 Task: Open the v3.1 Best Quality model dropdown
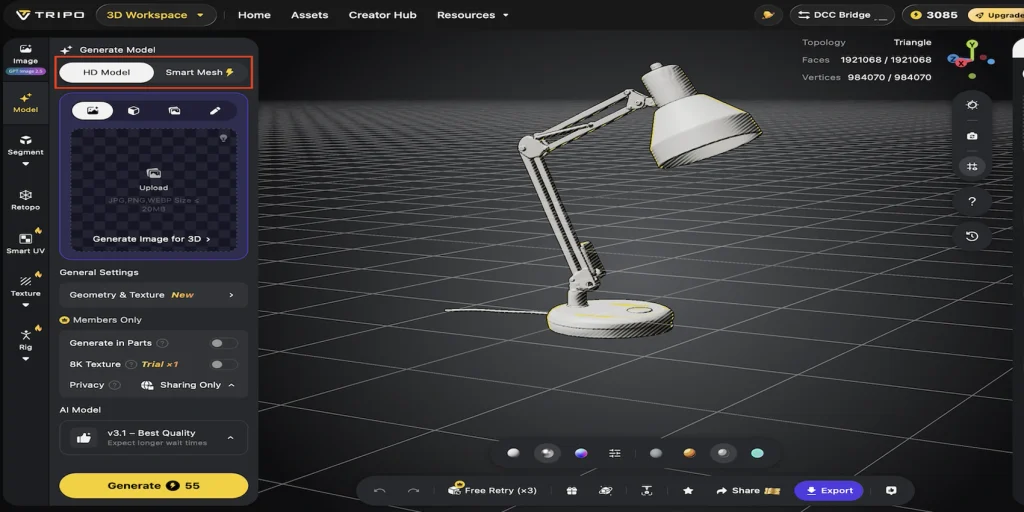coord(153,438)
